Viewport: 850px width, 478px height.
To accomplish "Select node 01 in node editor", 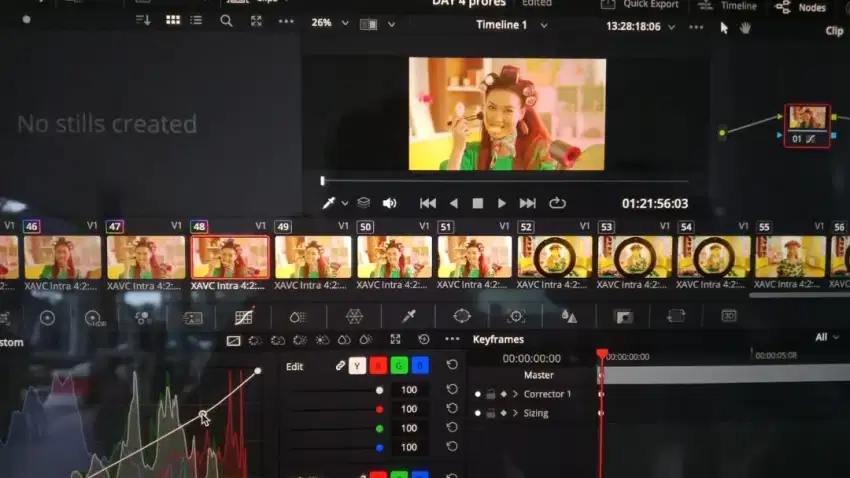I will tap(807, 126).
